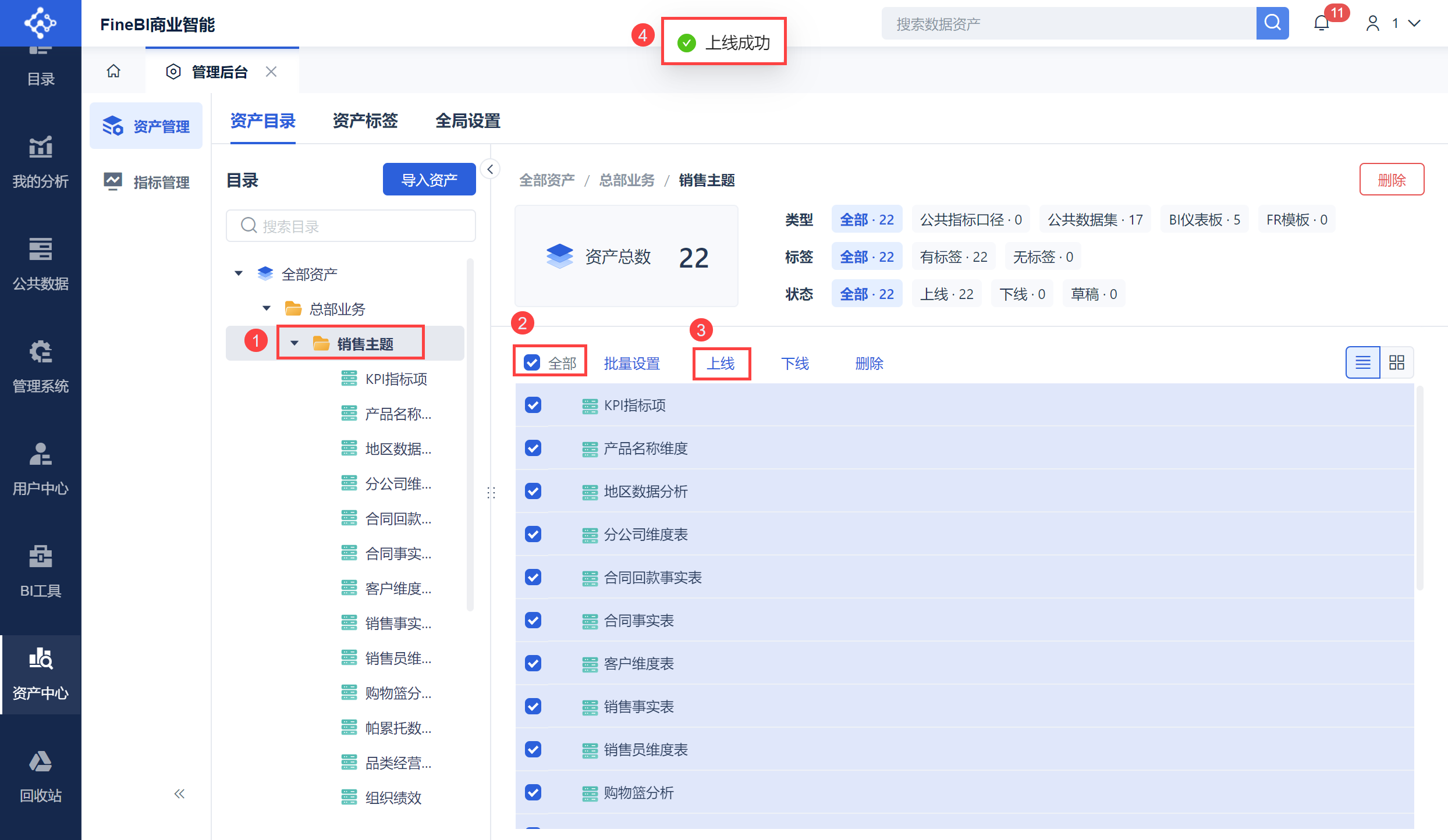Image resolution: width=1448 pixels, height=840 pixels.
Task: Open 管理系统 in the left sidebar
Action: coord(41,366)
